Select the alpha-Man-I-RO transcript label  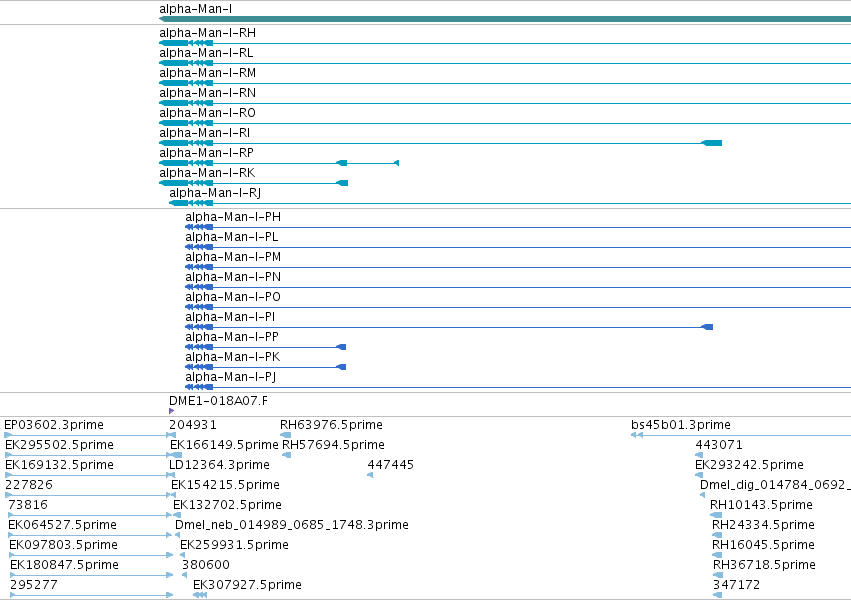pyautogui.click(x=207, y=113)
